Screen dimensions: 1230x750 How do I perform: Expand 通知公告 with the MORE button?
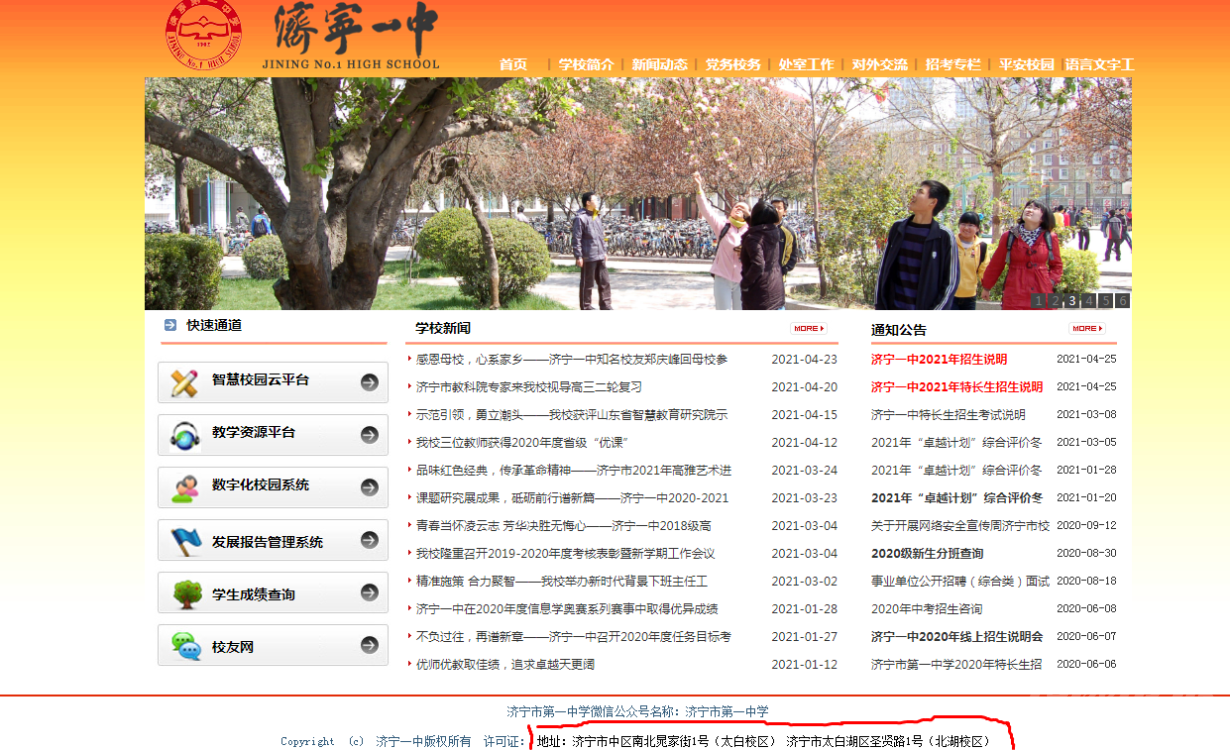point(1086,328)
